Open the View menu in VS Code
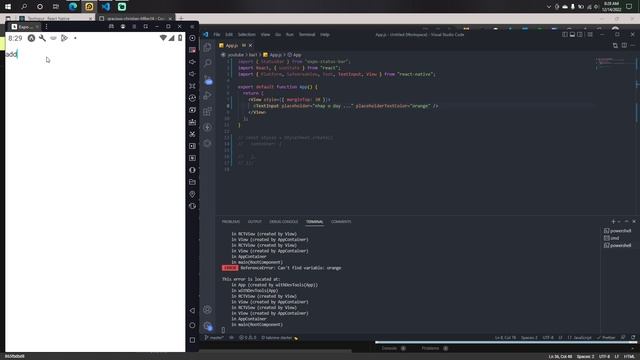This screenshot has height=360, width=640. point(265,35)
